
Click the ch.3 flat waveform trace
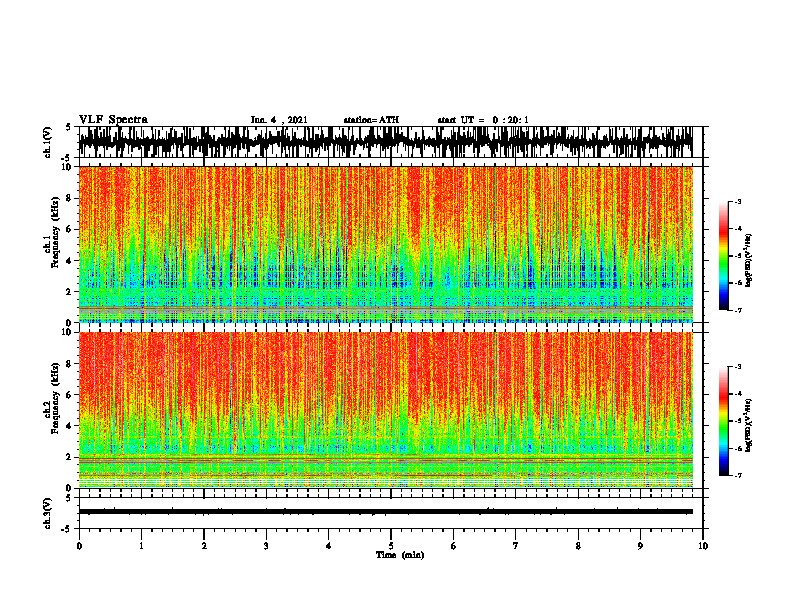pyautogui.click(x=385, y=512)
